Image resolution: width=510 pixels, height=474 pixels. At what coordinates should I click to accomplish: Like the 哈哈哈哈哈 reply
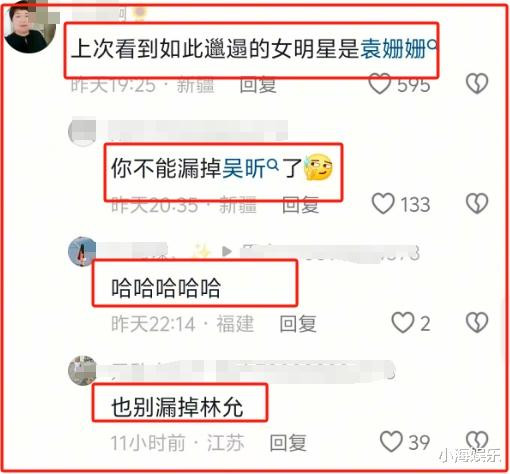coord(403,322)
